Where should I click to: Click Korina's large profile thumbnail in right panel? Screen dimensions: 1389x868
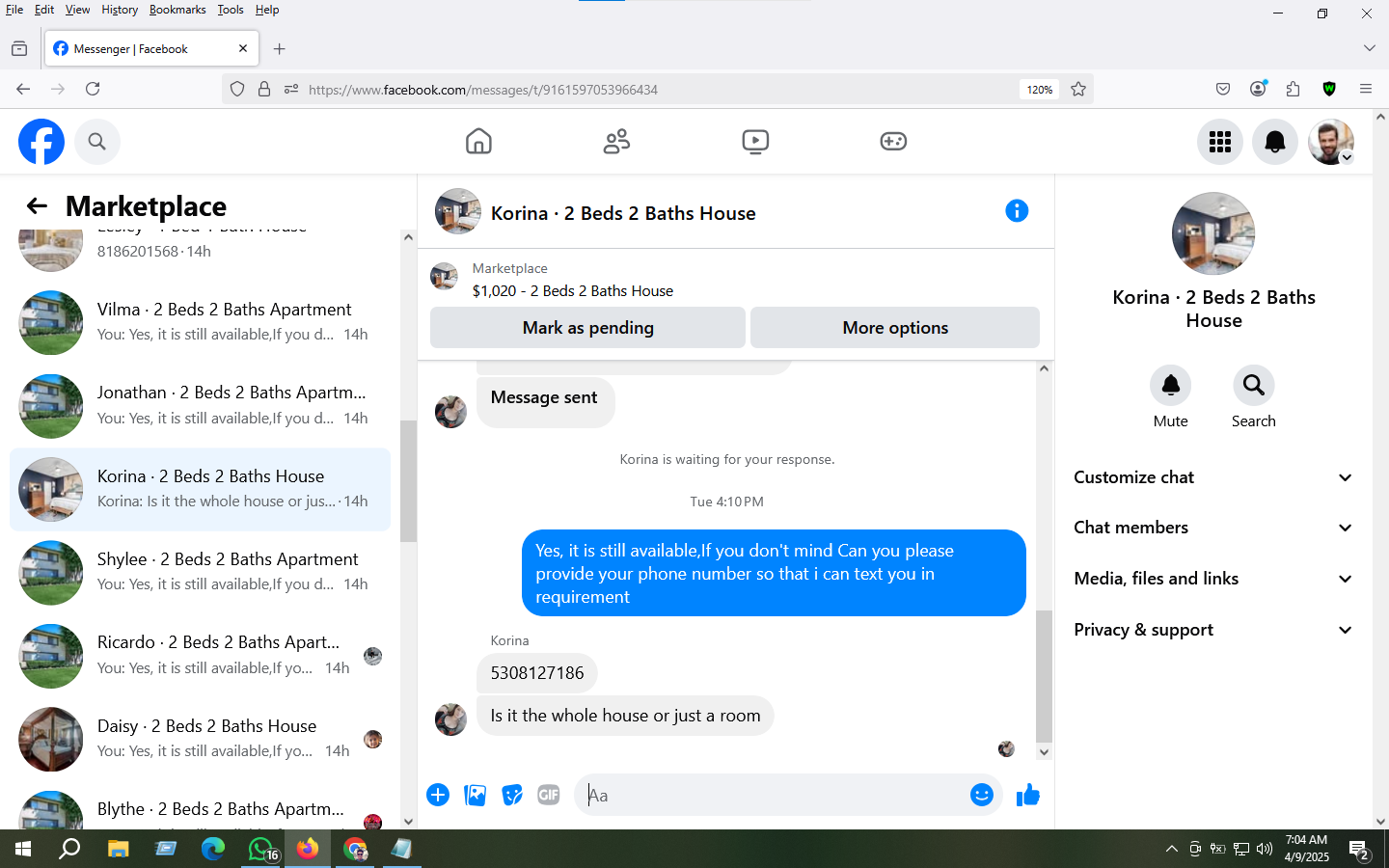[1213, 233]
